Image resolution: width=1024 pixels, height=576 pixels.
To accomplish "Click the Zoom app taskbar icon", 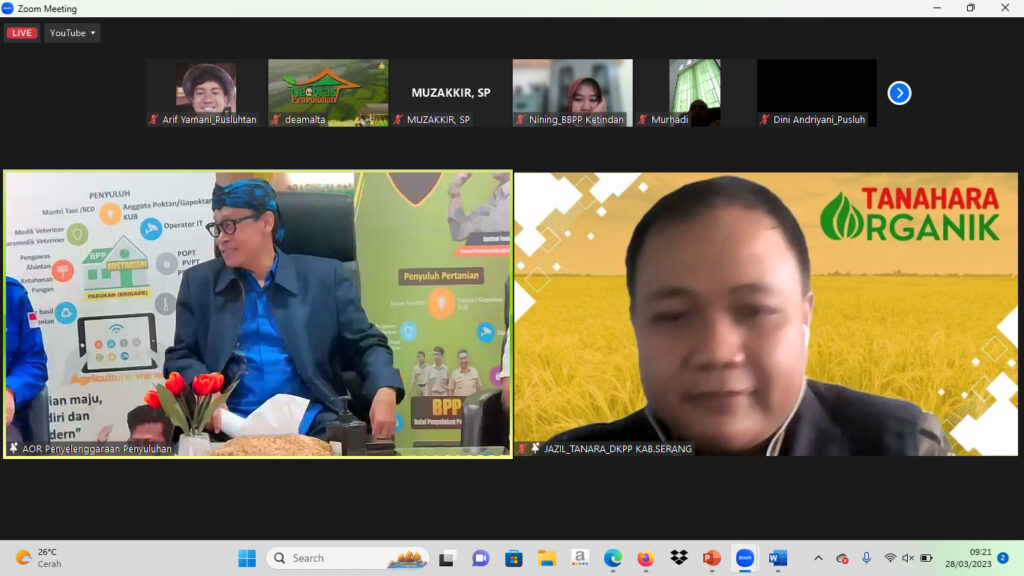I will 745,558.
